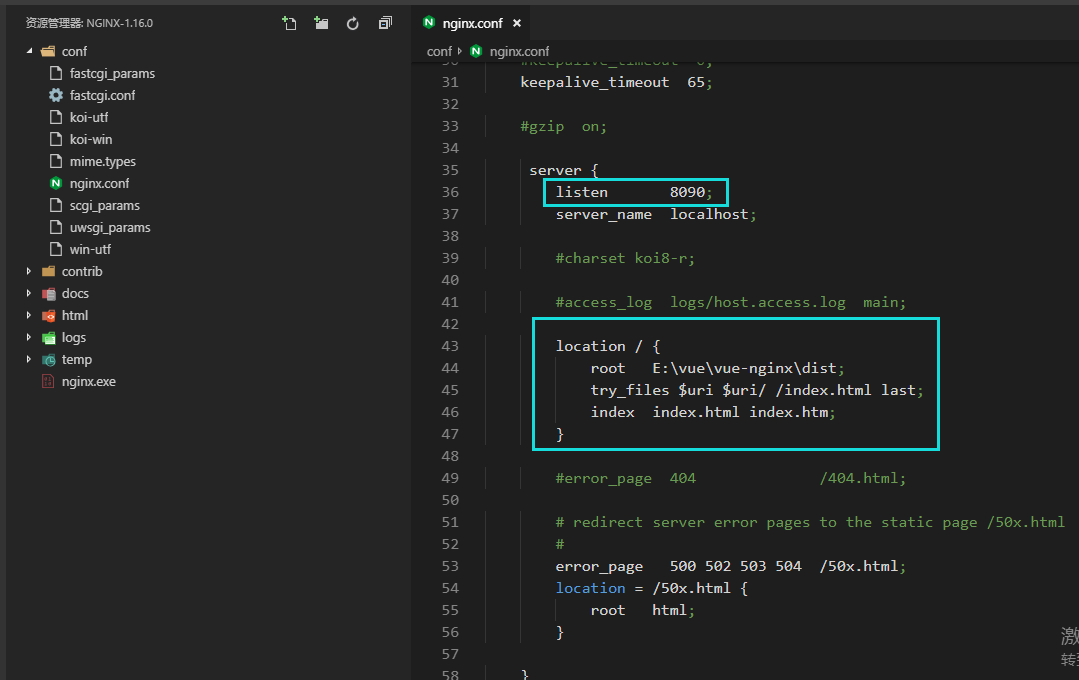The width and height of the screenshot is (1079, 680).
Task: Expand the temp folder arrow
Action: 29,359
